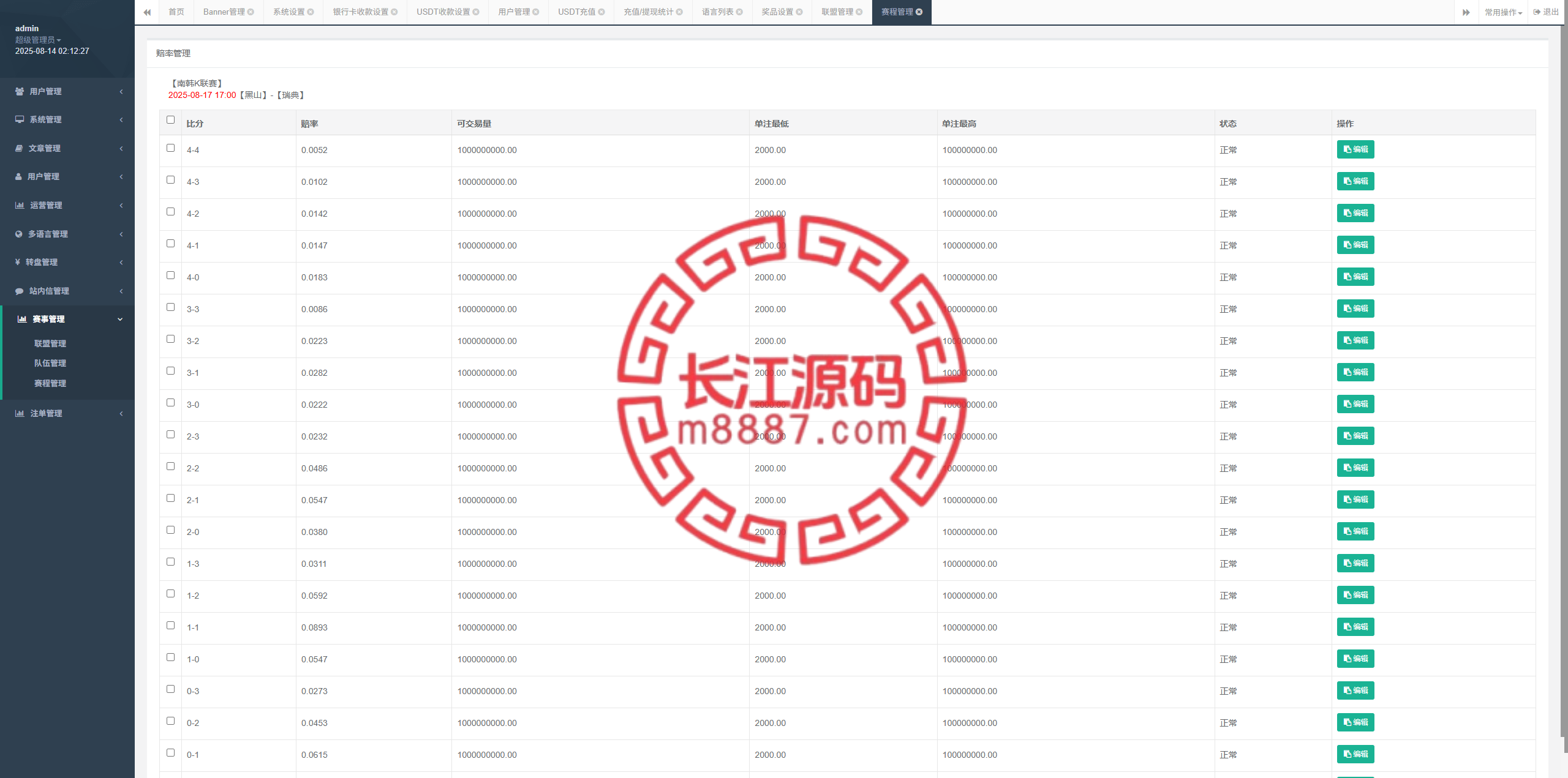Click 编辑 button for score 0-2

pyautogui.click(x=1355, y=722)
